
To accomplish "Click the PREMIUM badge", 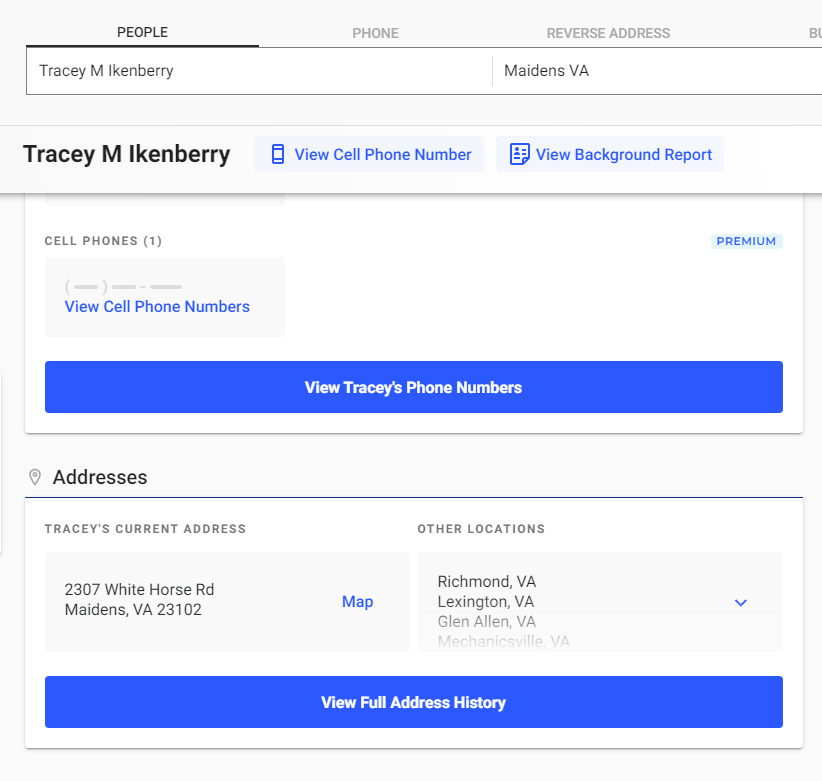I will click(x=747, y=241).
